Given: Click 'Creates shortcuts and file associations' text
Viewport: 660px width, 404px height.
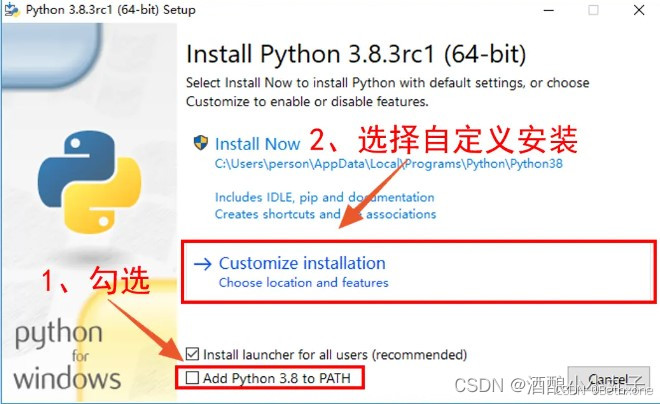Looking at the screenshot, I should (325, 214).
